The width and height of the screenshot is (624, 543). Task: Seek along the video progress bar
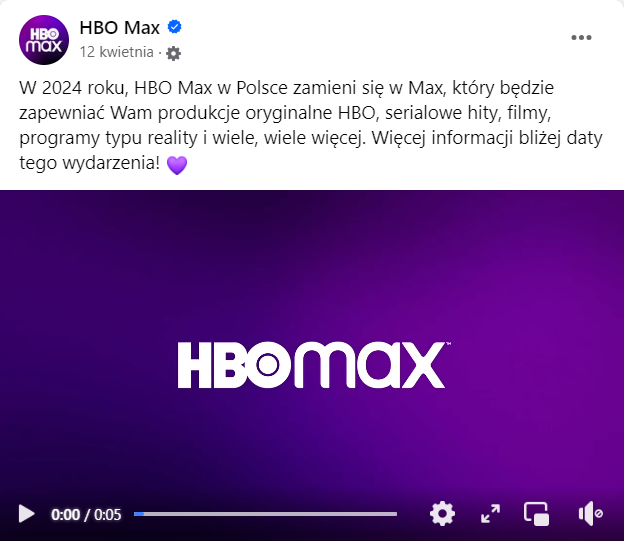[265, 514]
